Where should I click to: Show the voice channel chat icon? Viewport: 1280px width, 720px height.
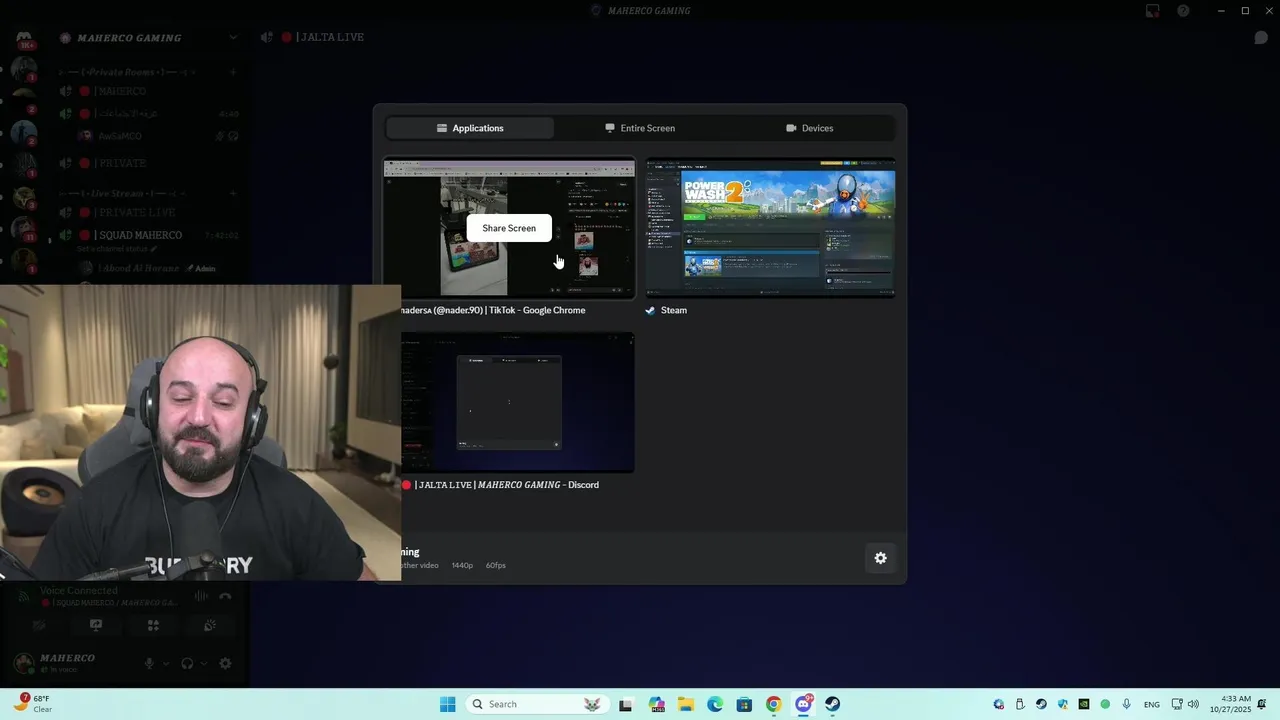(1261, 37)
